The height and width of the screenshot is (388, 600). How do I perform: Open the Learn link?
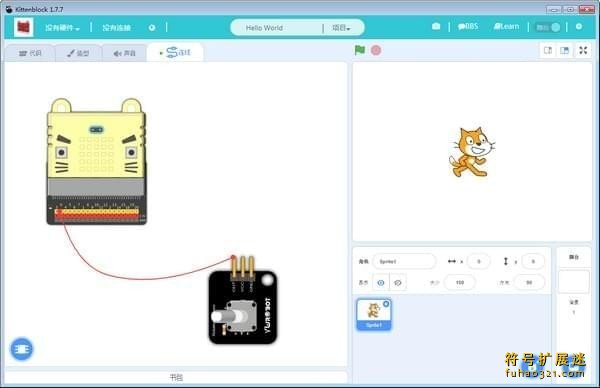(x=506, y=26)
